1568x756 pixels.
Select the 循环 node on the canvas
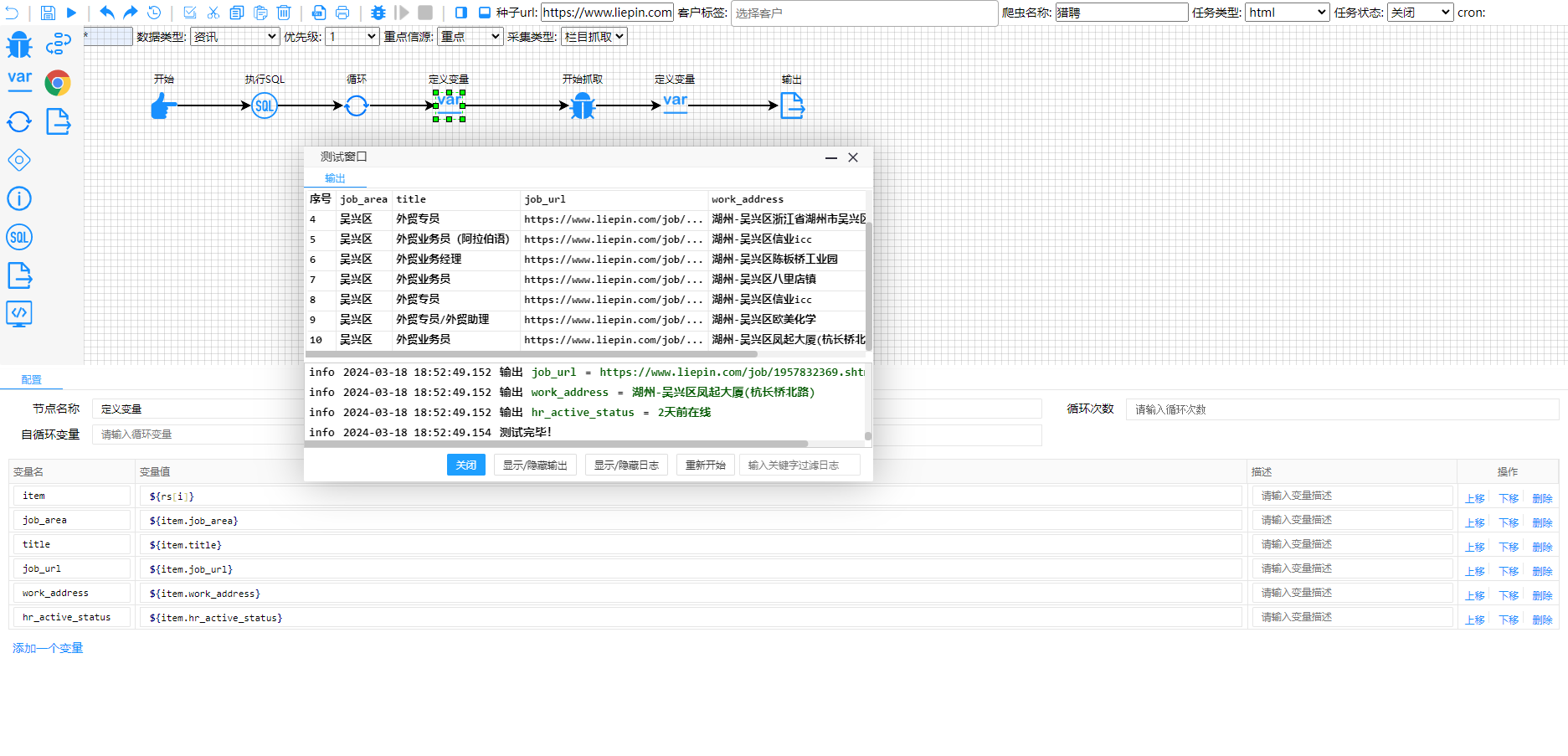pos(357,105)
